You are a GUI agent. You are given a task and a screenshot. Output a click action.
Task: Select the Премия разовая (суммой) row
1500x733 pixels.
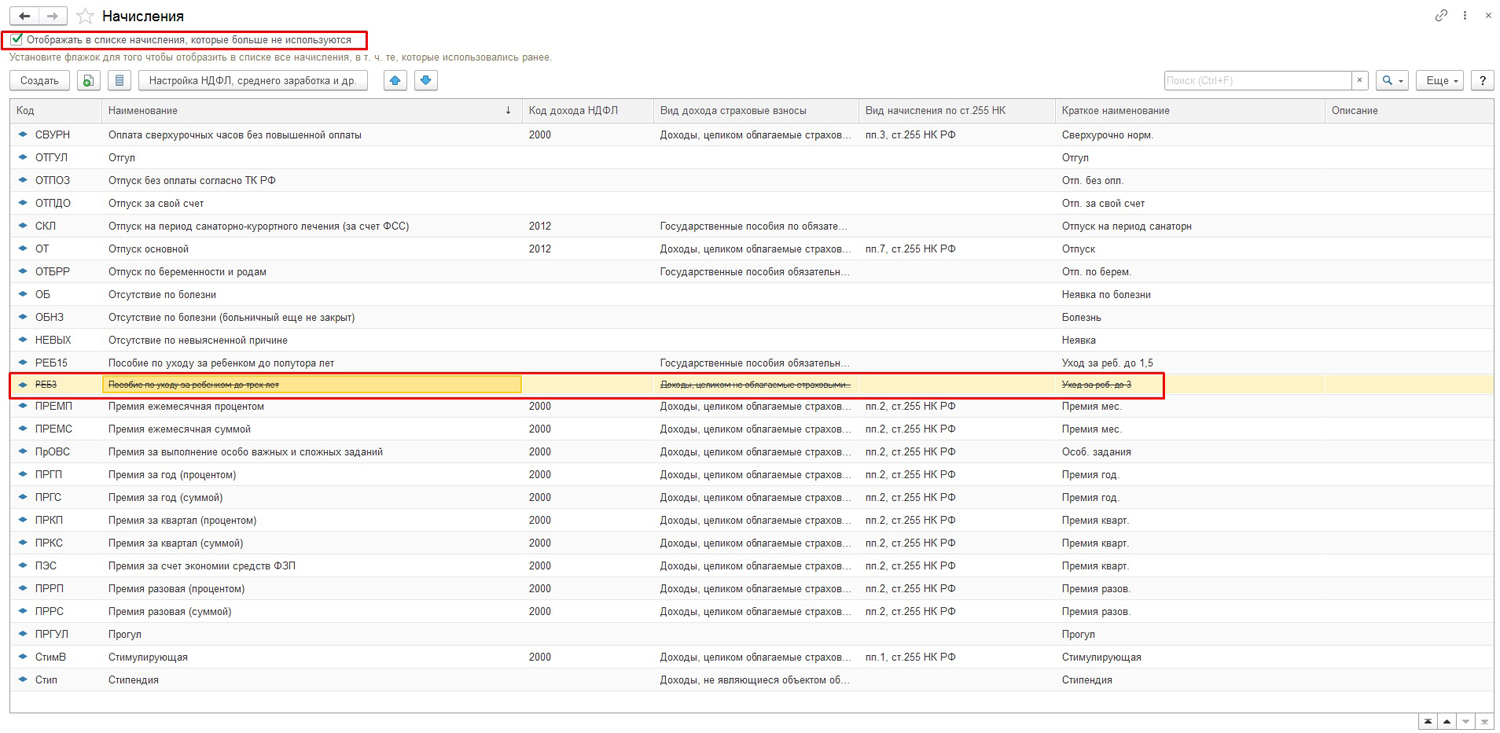click(x=752, y=611)
